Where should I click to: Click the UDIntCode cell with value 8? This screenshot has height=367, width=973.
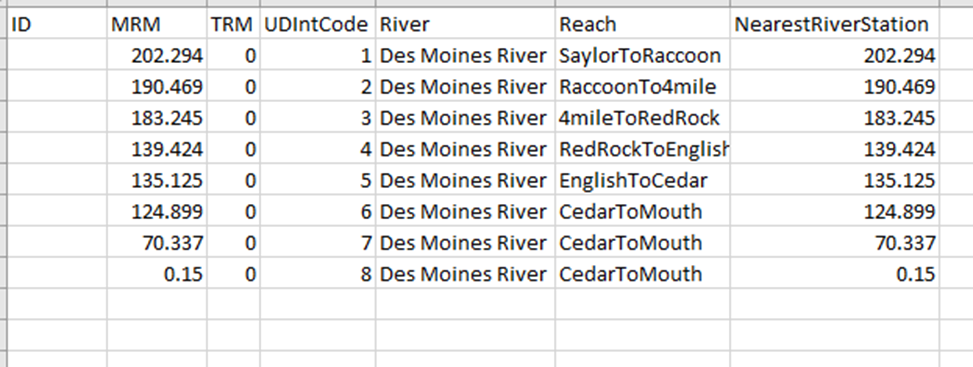tap(318, 273)
